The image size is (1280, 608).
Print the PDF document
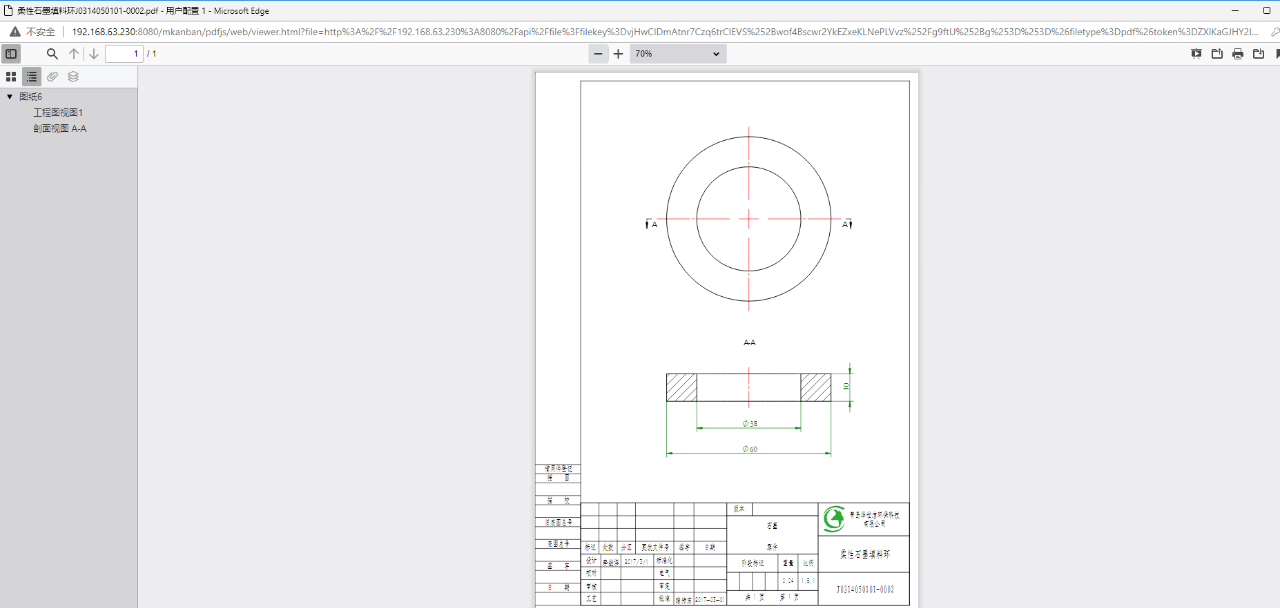click(x=1238, y=54)
